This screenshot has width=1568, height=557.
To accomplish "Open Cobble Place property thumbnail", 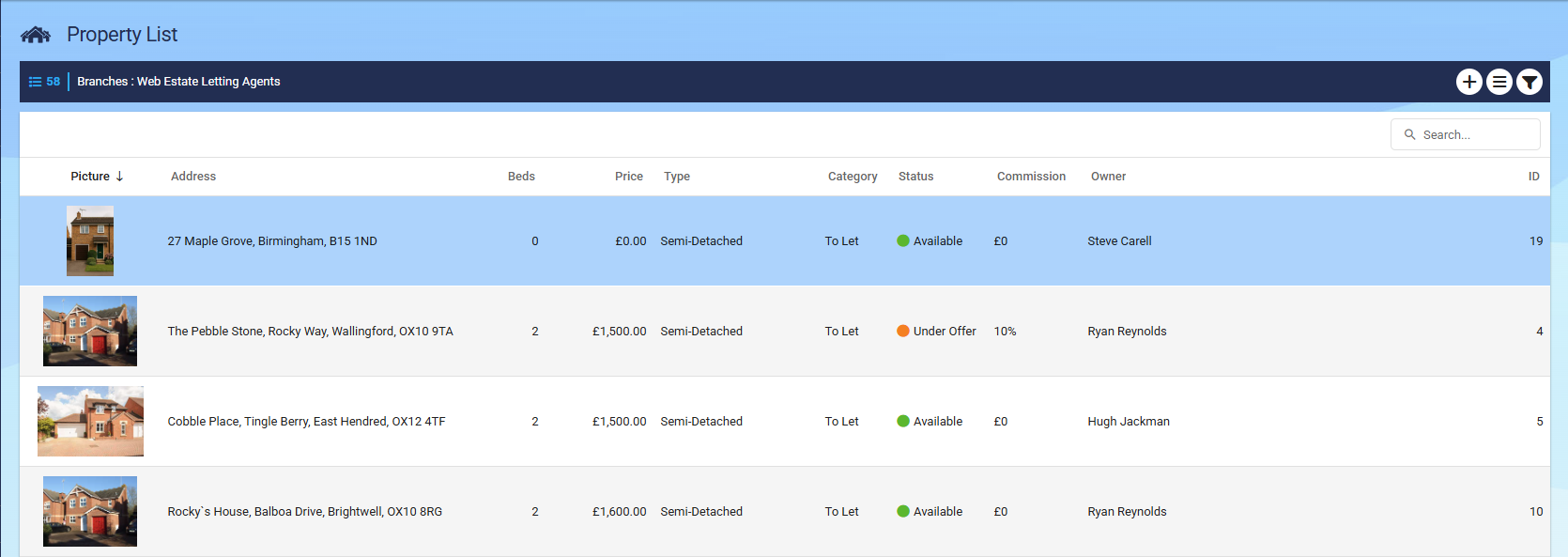I will click(x=90, y=422).
